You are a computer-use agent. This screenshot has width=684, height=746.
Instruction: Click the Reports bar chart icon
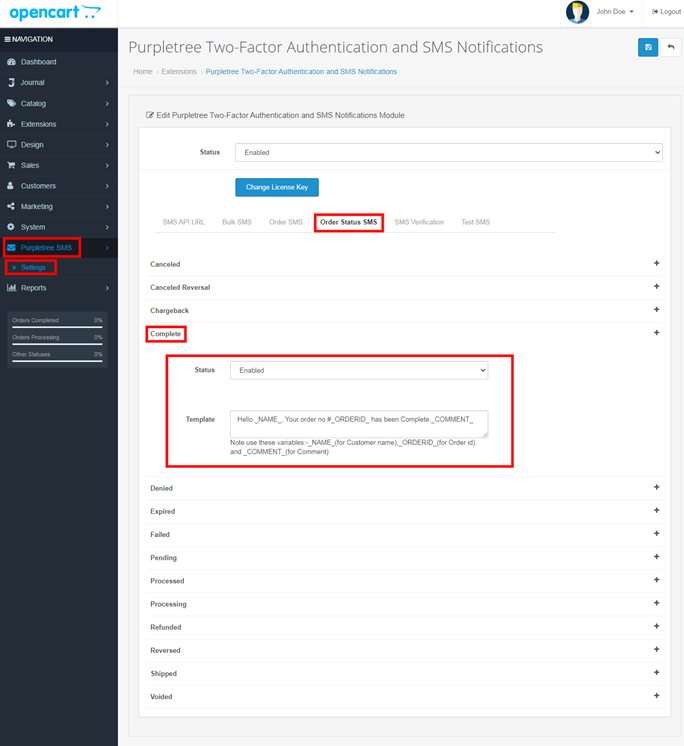(11, 287)
